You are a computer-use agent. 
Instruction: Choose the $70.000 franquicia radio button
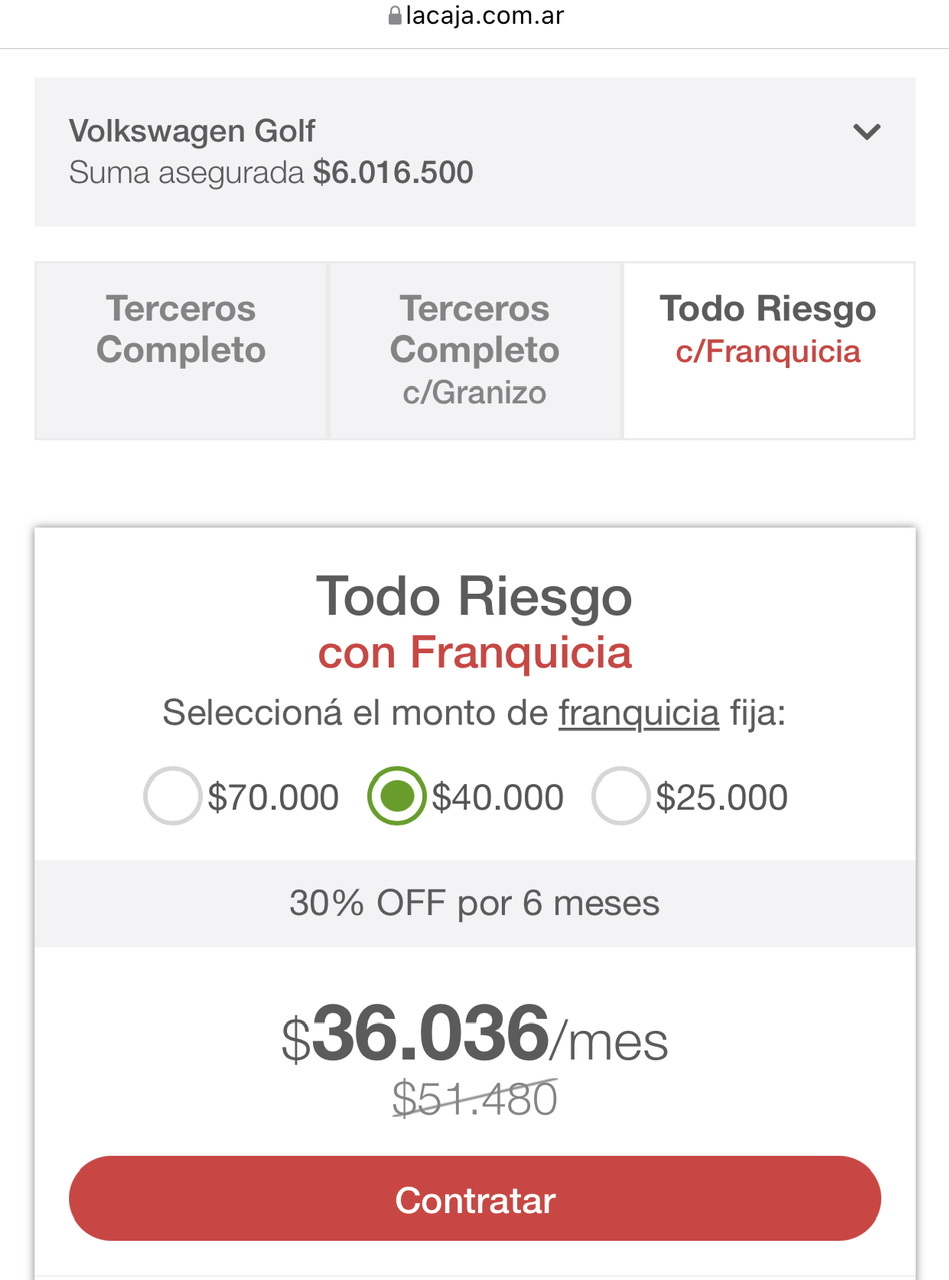pyautogui.click(x=173, y=797)
